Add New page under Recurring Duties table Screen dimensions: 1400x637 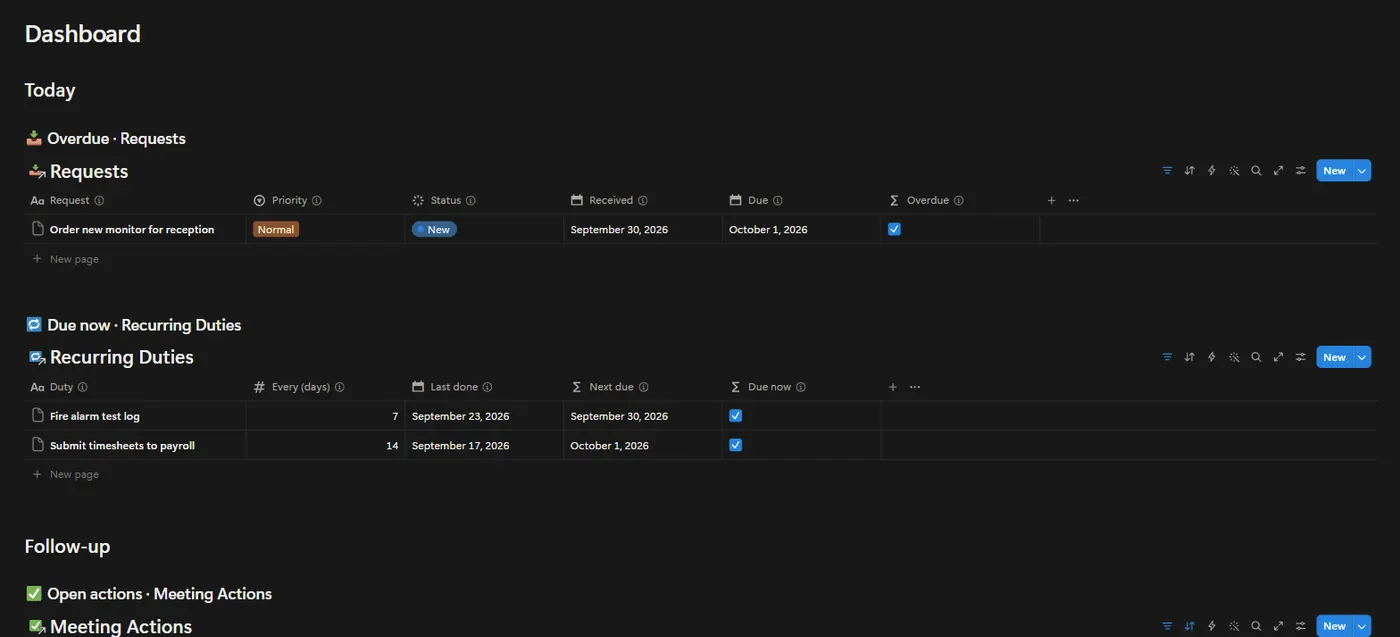tap(65, 474)
